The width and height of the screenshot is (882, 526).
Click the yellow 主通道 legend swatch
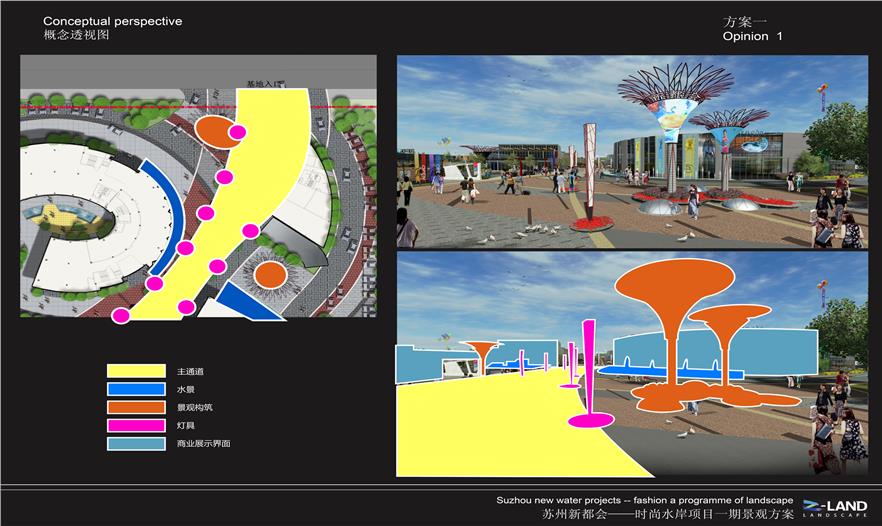click(136, 371)
